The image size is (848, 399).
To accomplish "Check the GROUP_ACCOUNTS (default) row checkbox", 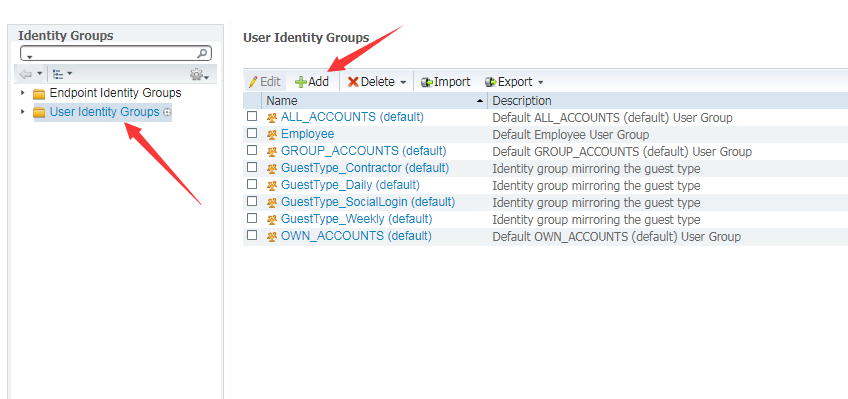I will (x=252, y=150).
